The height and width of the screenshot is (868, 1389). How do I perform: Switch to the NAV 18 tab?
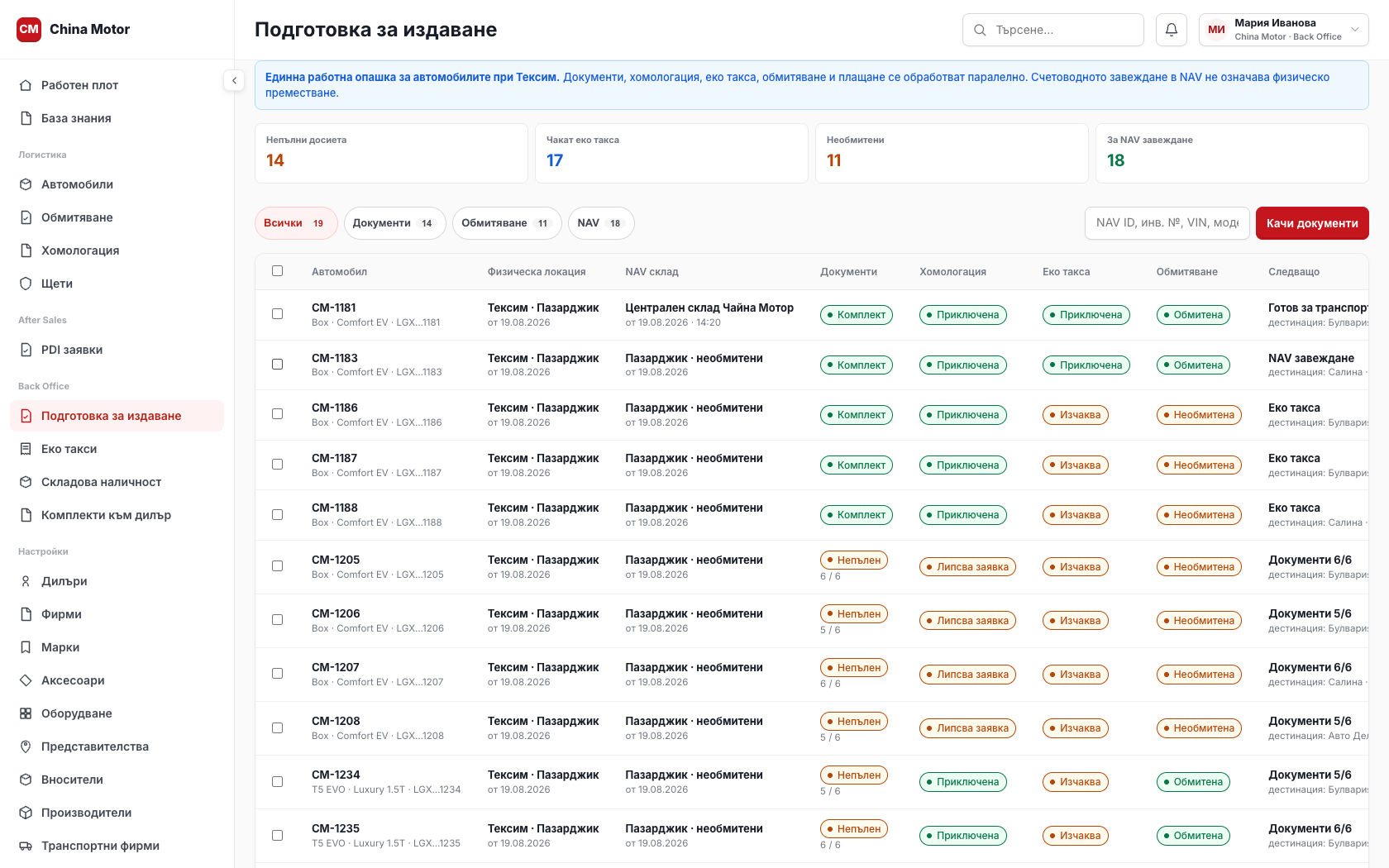[x=601, y=223]
